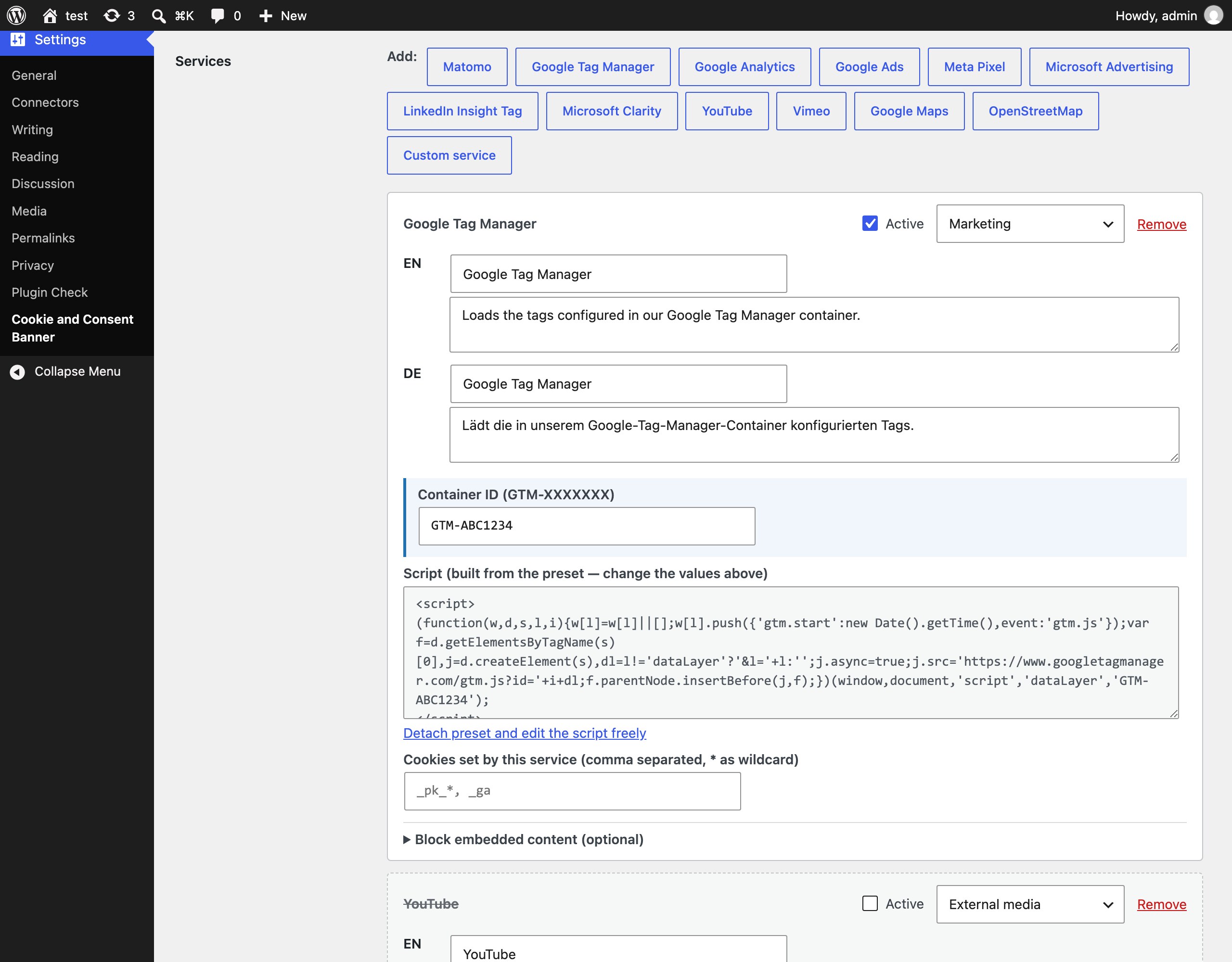Image resolution: width=1232 pixels, height=962 pixels.
Task: Expand Block embedded content (optional)
Action: pyautogui.click(x=524, y=839)
